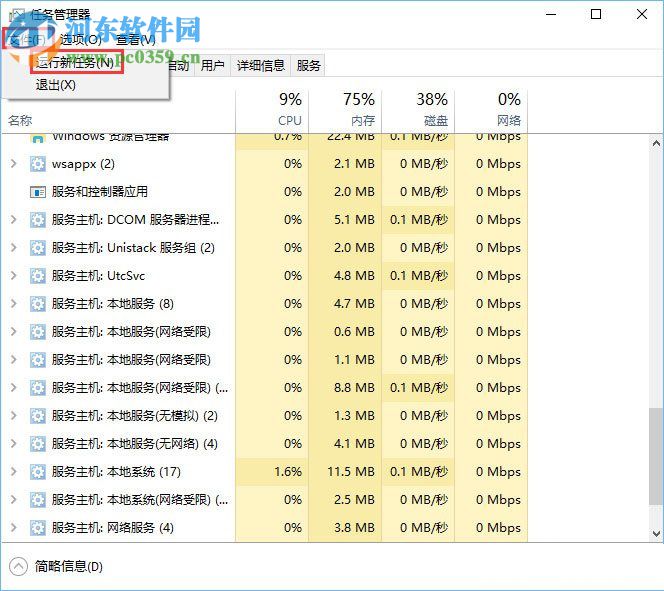The height and width of the screenshot is (591, 664).
Task: Expand 服务主机: DCOM 服务器进程 row
Action: click(x=14, y=219)
